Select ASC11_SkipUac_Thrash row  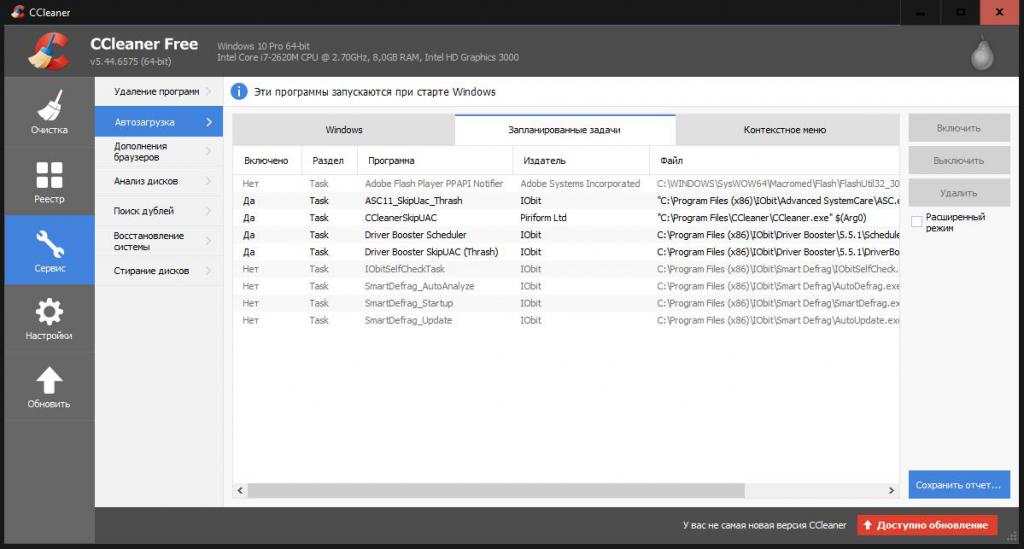pos(566,200)
